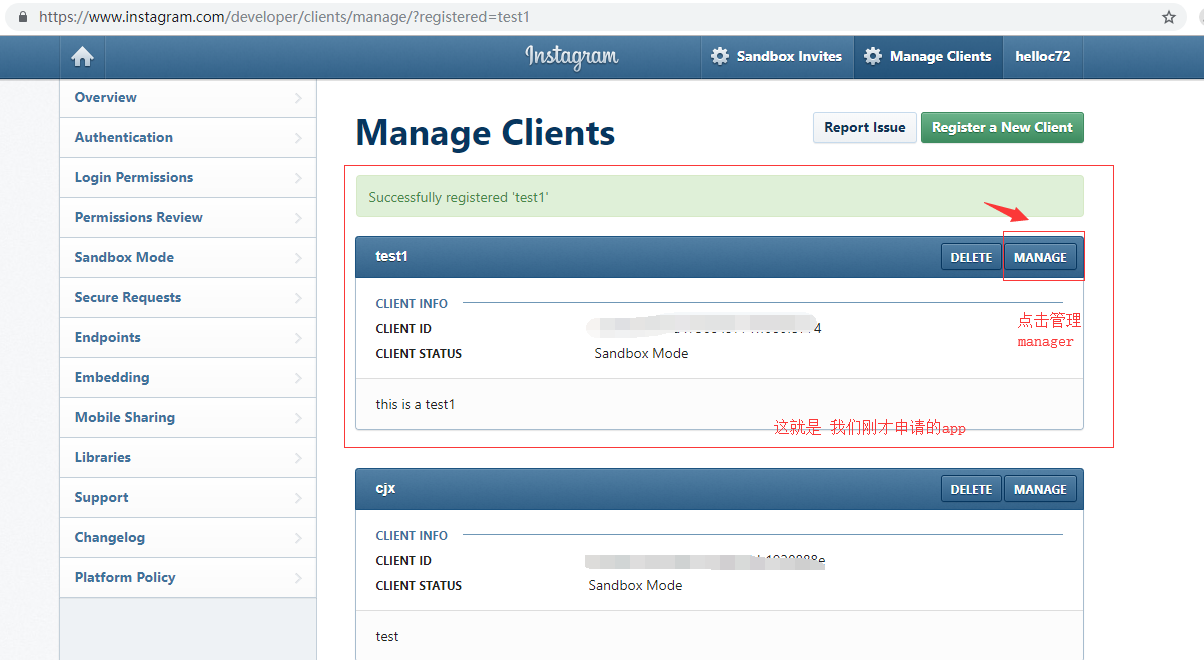The width and height of the screenshot is (1204, 660).
Task: Click CLIENT INFO heading under cjx
Action: pyautogui.click(x=411, y=535)
